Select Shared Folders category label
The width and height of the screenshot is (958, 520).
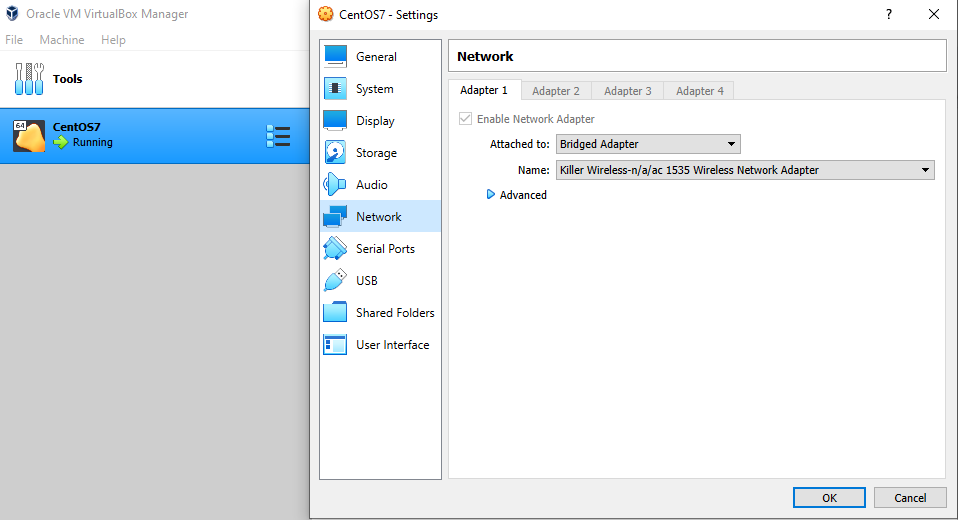[x=395, y=312]
